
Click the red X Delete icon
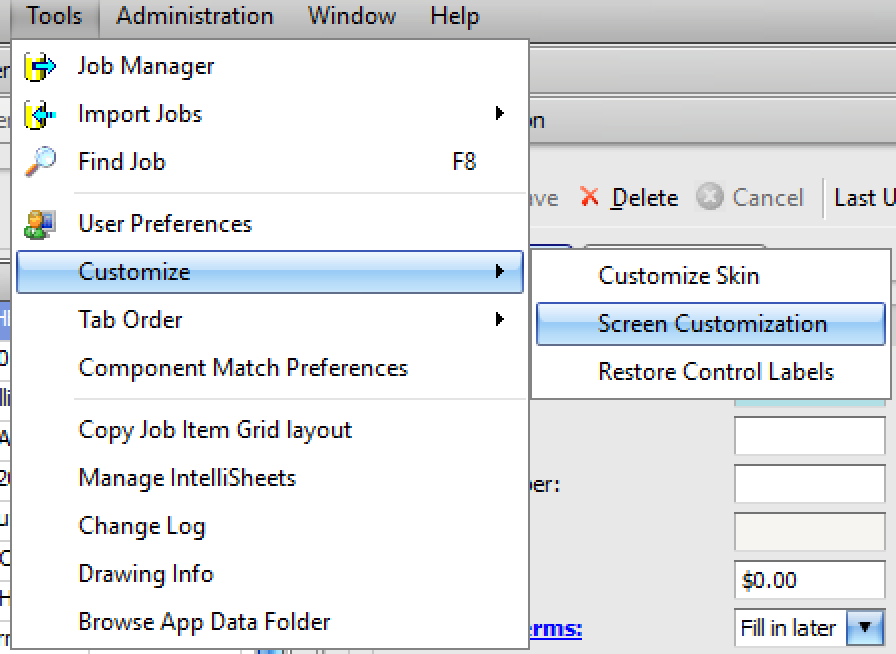coord(590,198)
